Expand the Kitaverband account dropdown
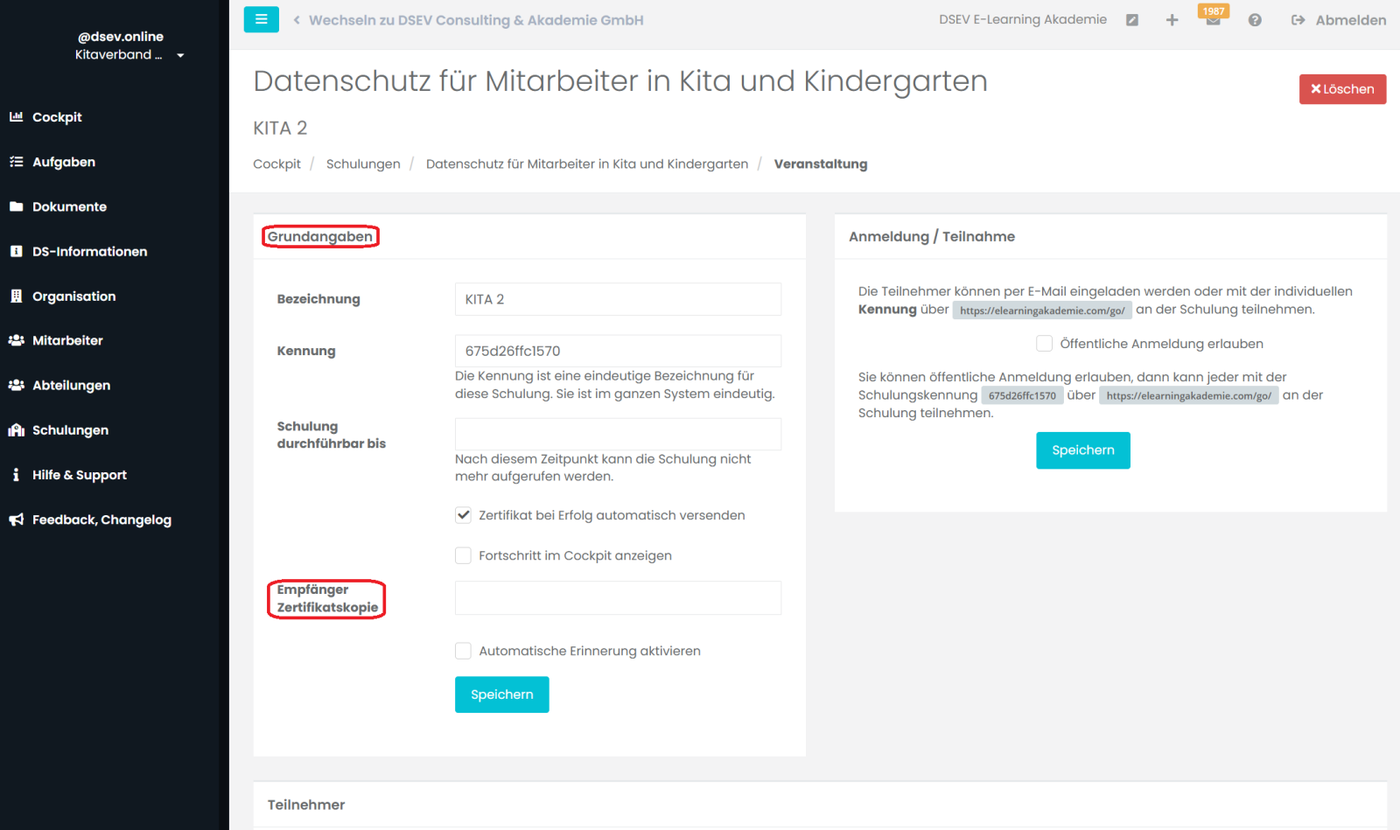The height and width of the screenshot is (830, 1400). pos(180,56)
